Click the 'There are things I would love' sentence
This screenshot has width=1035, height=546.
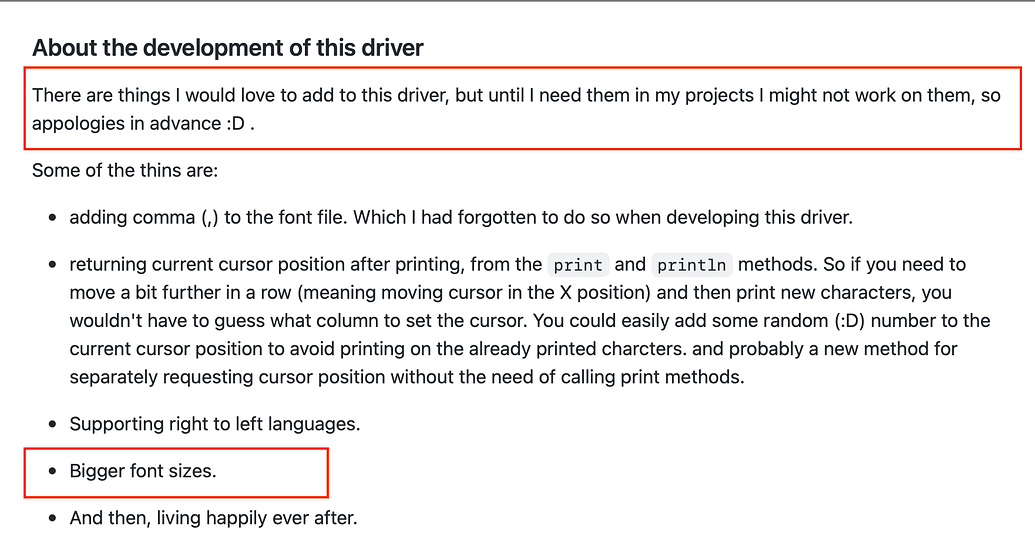tap(516, 109)
